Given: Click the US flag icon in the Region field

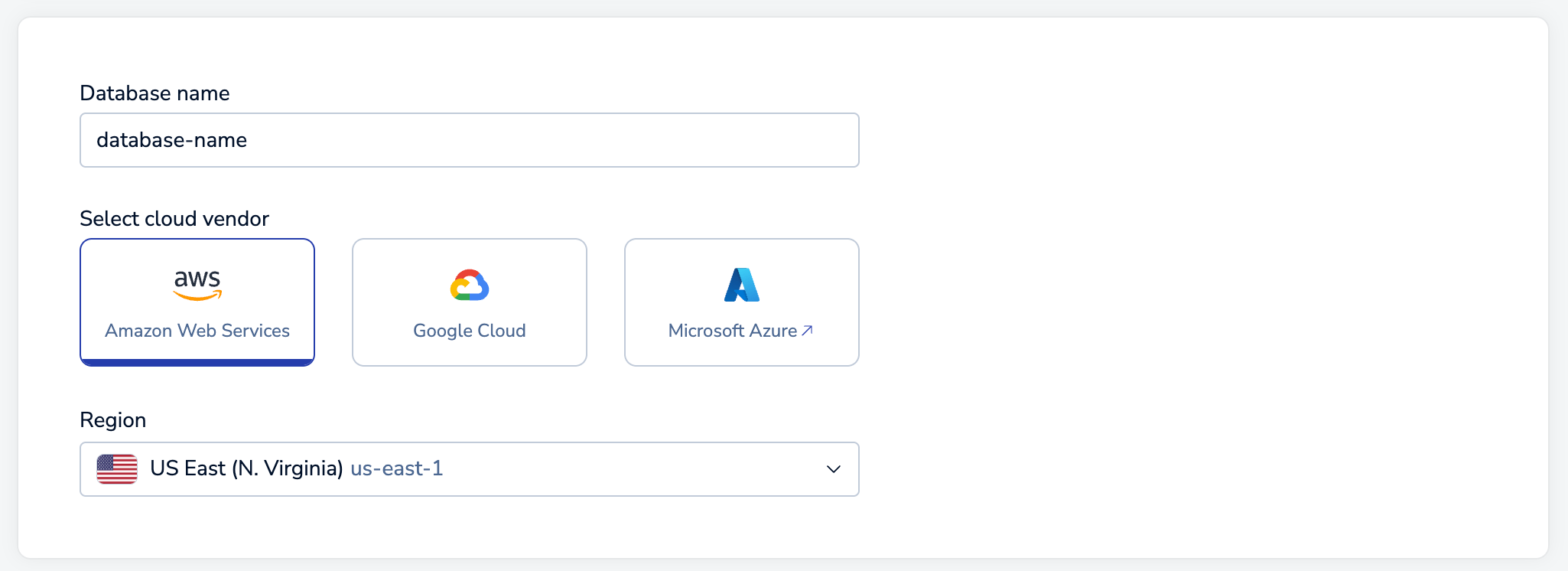Looking at the screenshot, I should click(117, 469).
